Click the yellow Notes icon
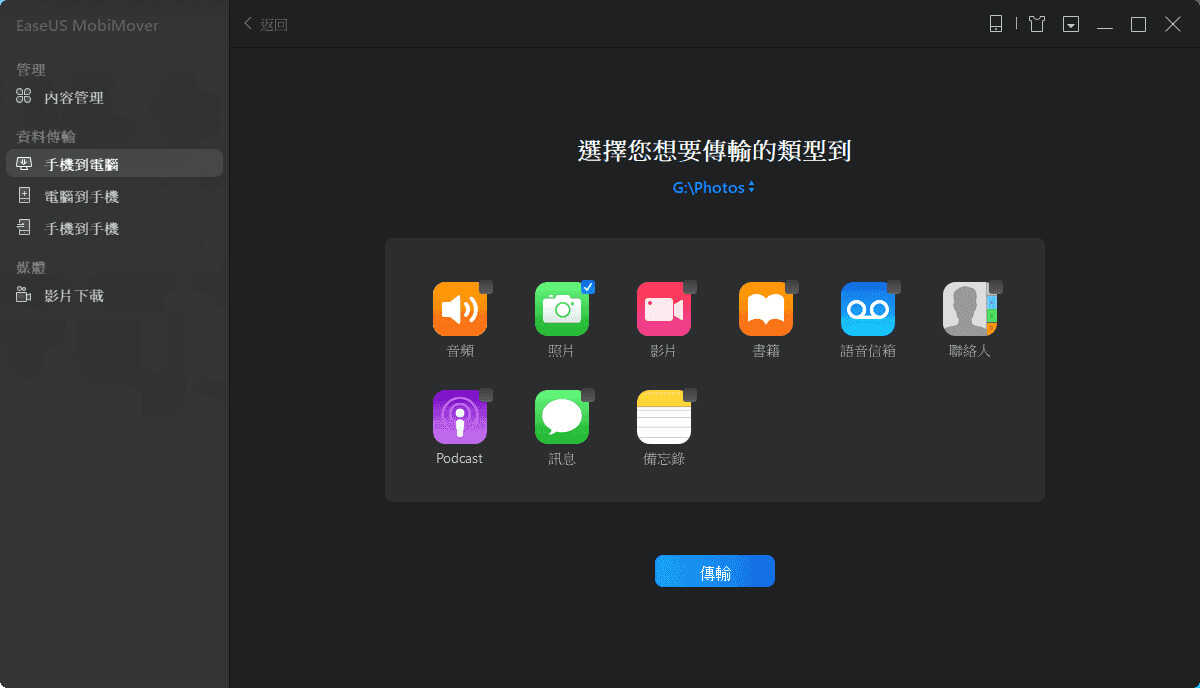The height and width of the screenshot is (688, 1200). [663, 417]
